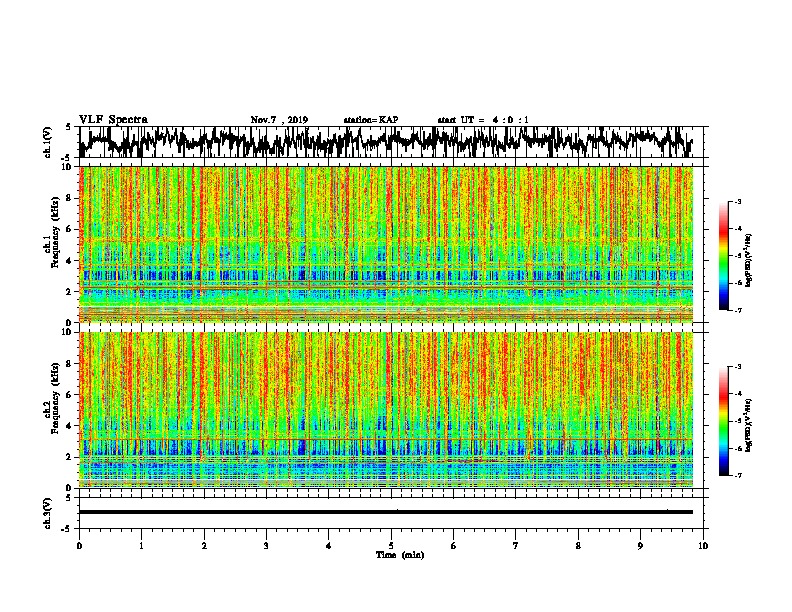This screenshot has width=792, height=612.
Task: Click time axis tick label "2"
Action: [x=204, y=546]
